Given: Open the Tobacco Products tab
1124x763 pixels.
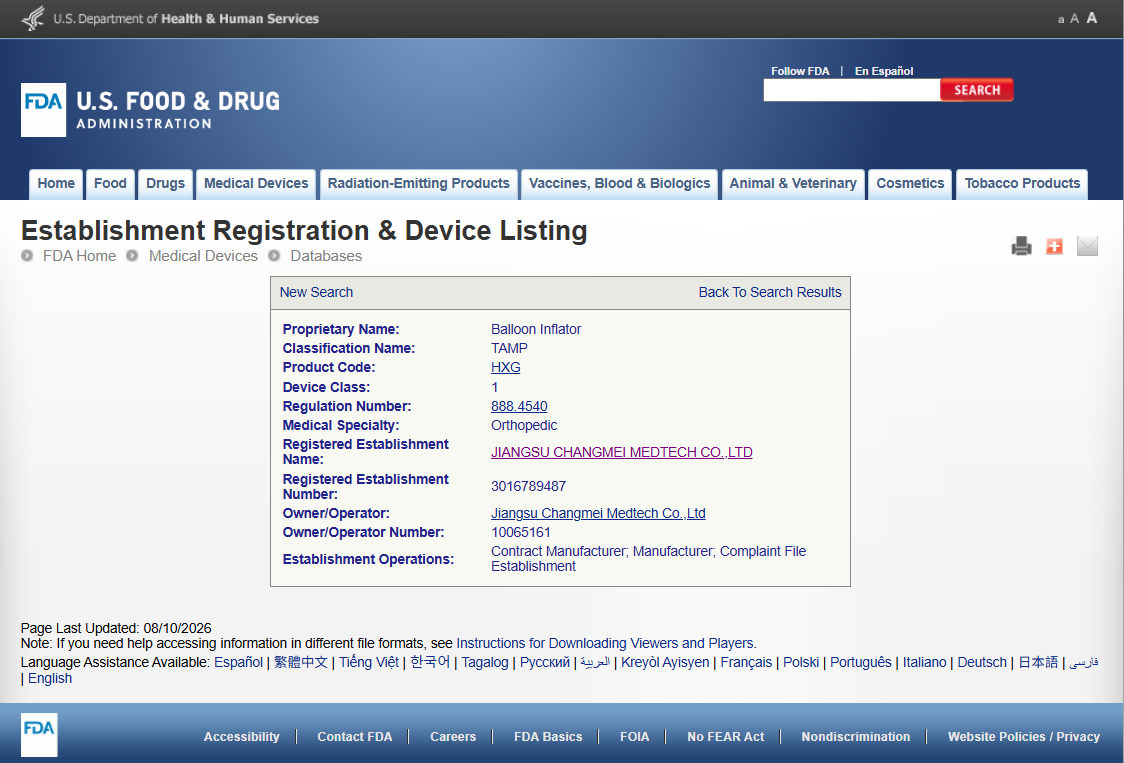Looking at the screenshot, I should [x=1021, y=184].
